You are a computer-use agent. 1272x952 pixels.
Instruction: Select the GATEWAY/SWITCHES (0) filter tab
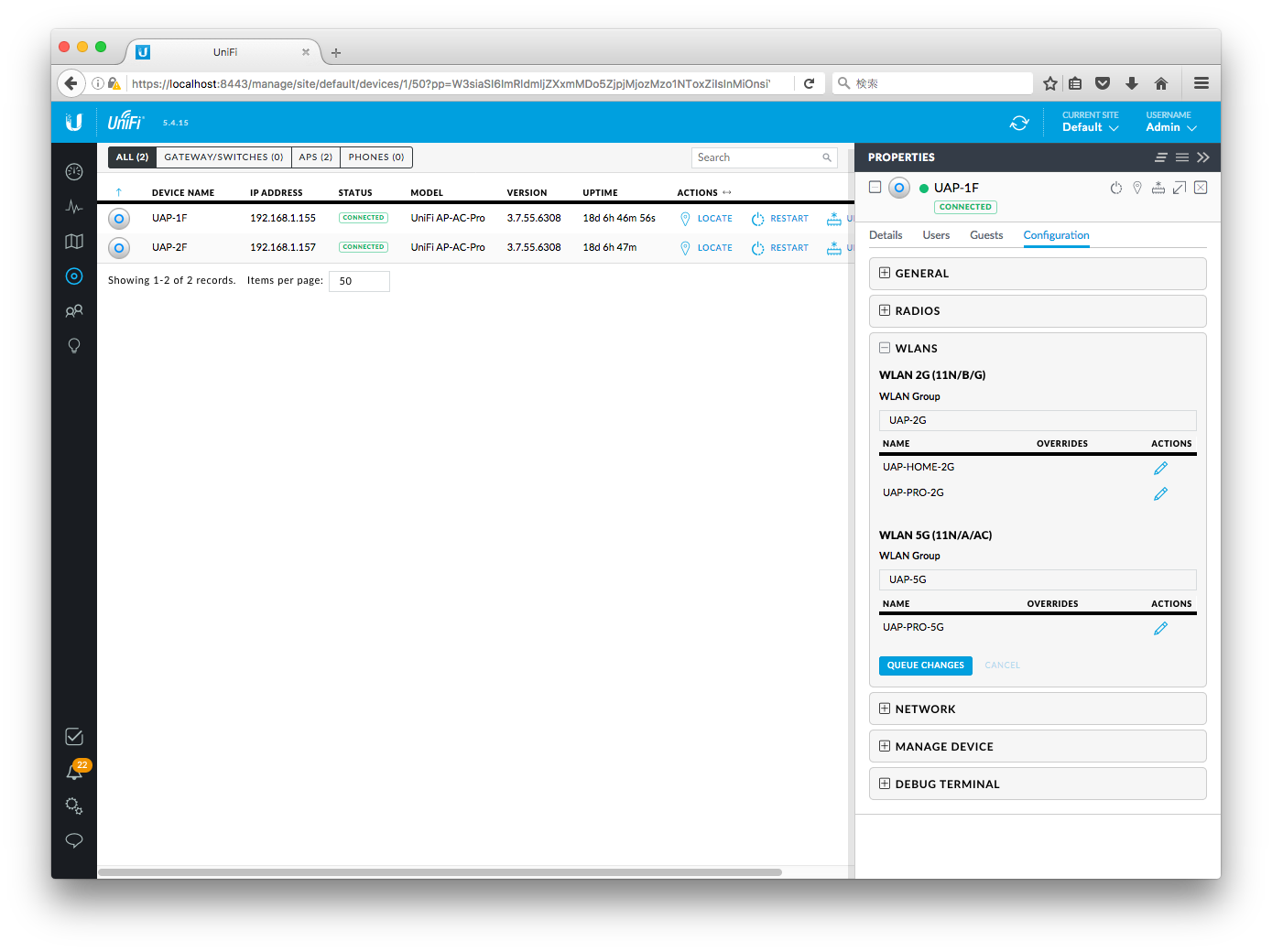pyautogui.click(x=223, y=157)
